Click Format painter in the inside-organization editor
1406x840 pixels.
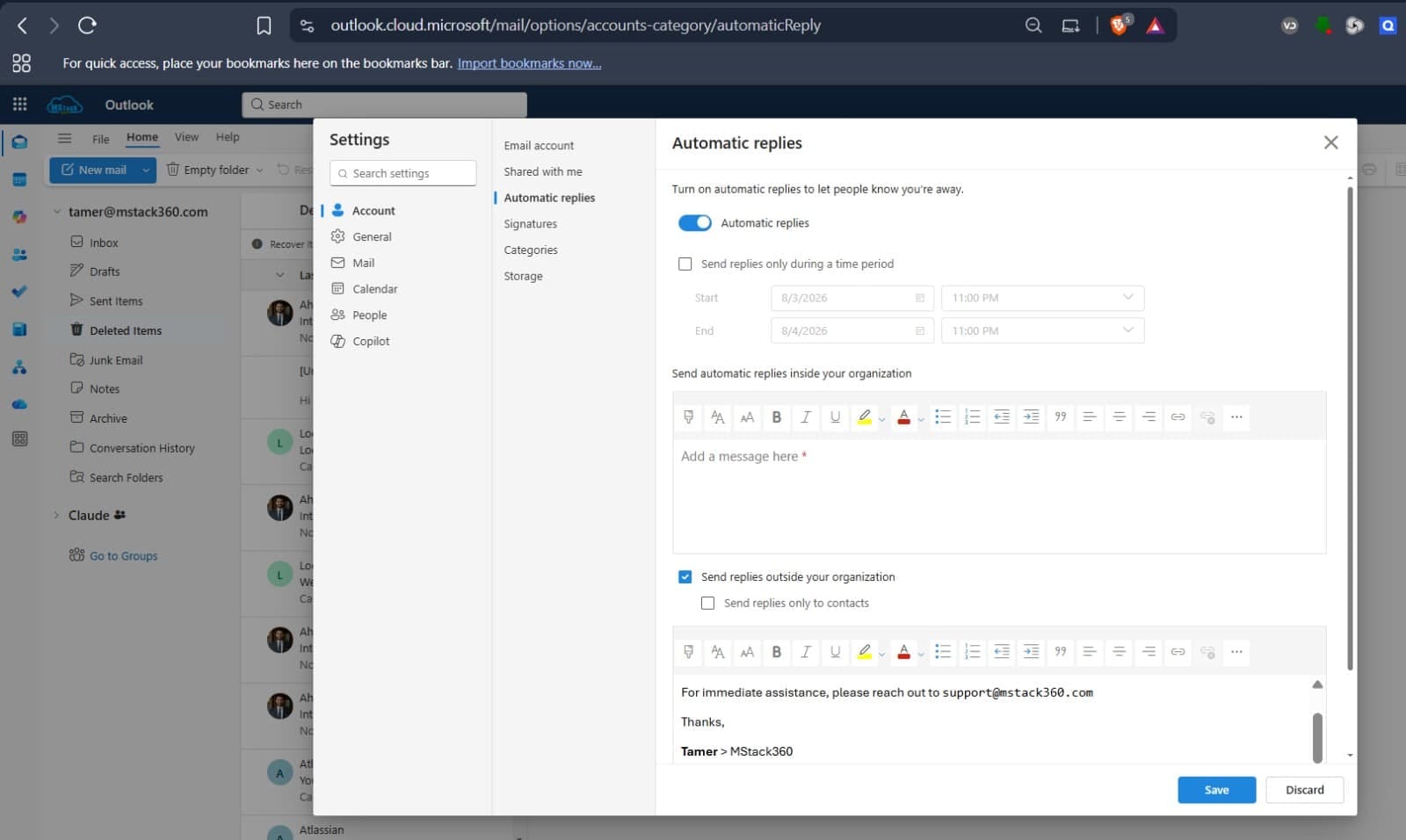(688, 417)
